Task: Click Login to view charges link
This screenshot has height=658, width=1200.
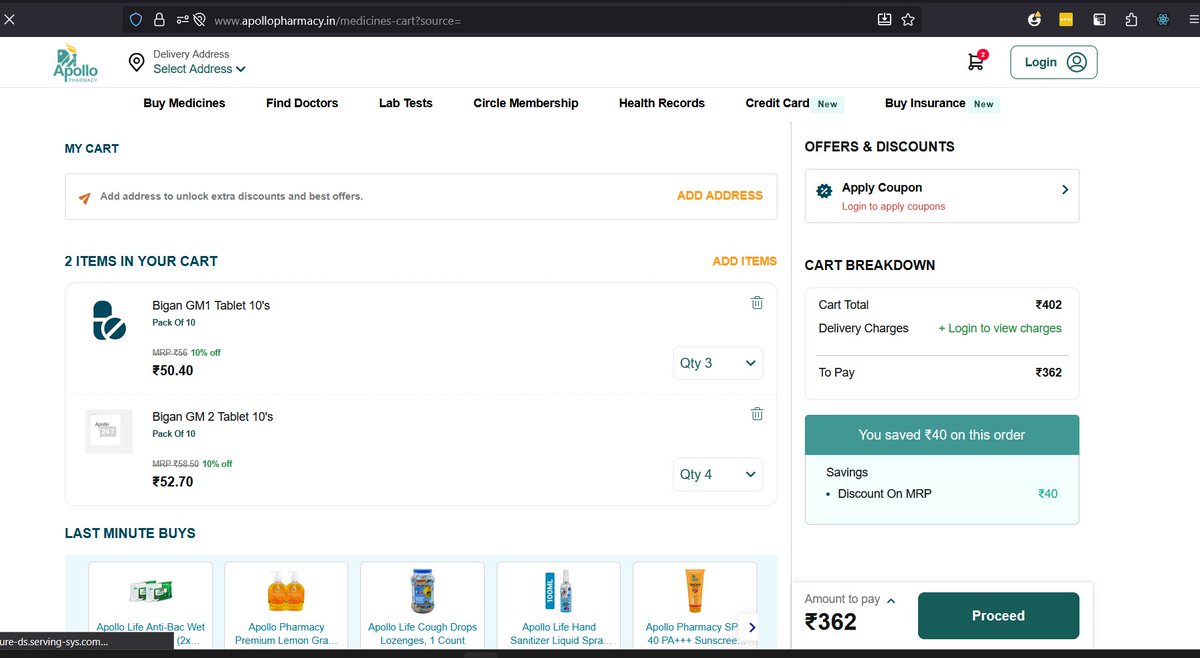Action: 1000,328
